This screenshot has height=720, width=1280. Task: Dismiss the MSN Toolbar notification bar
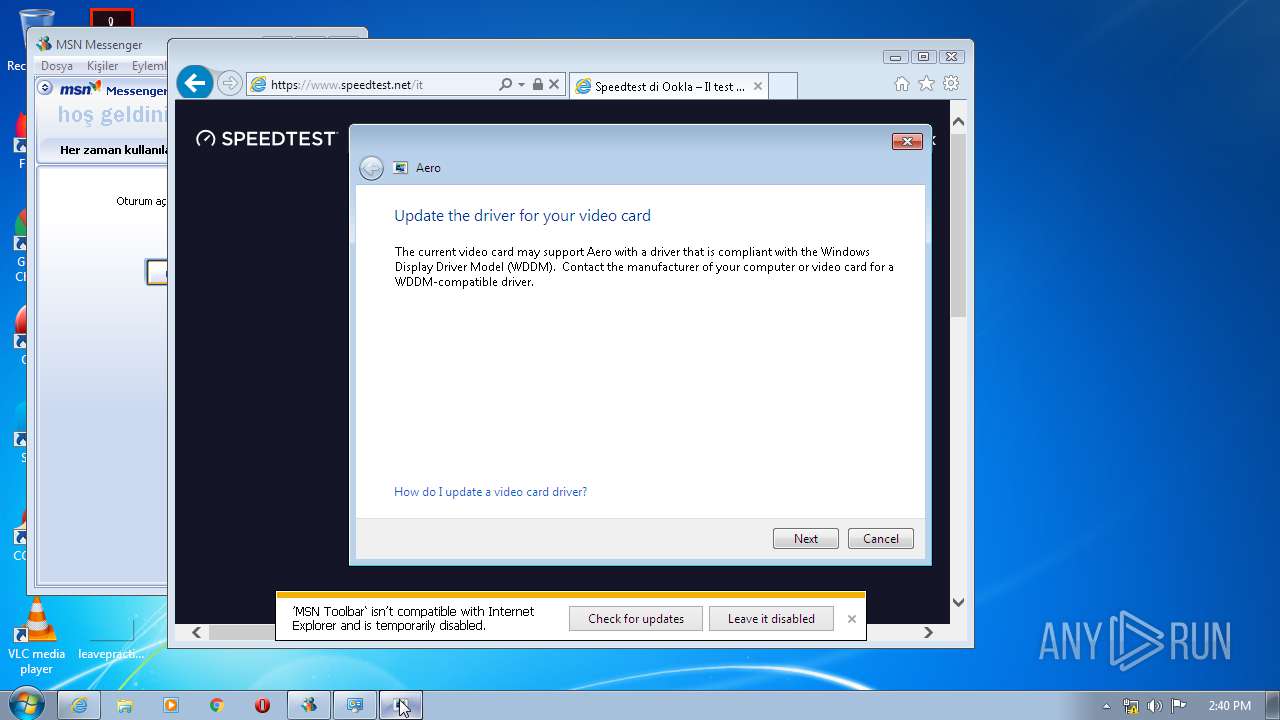click(852, 619)
